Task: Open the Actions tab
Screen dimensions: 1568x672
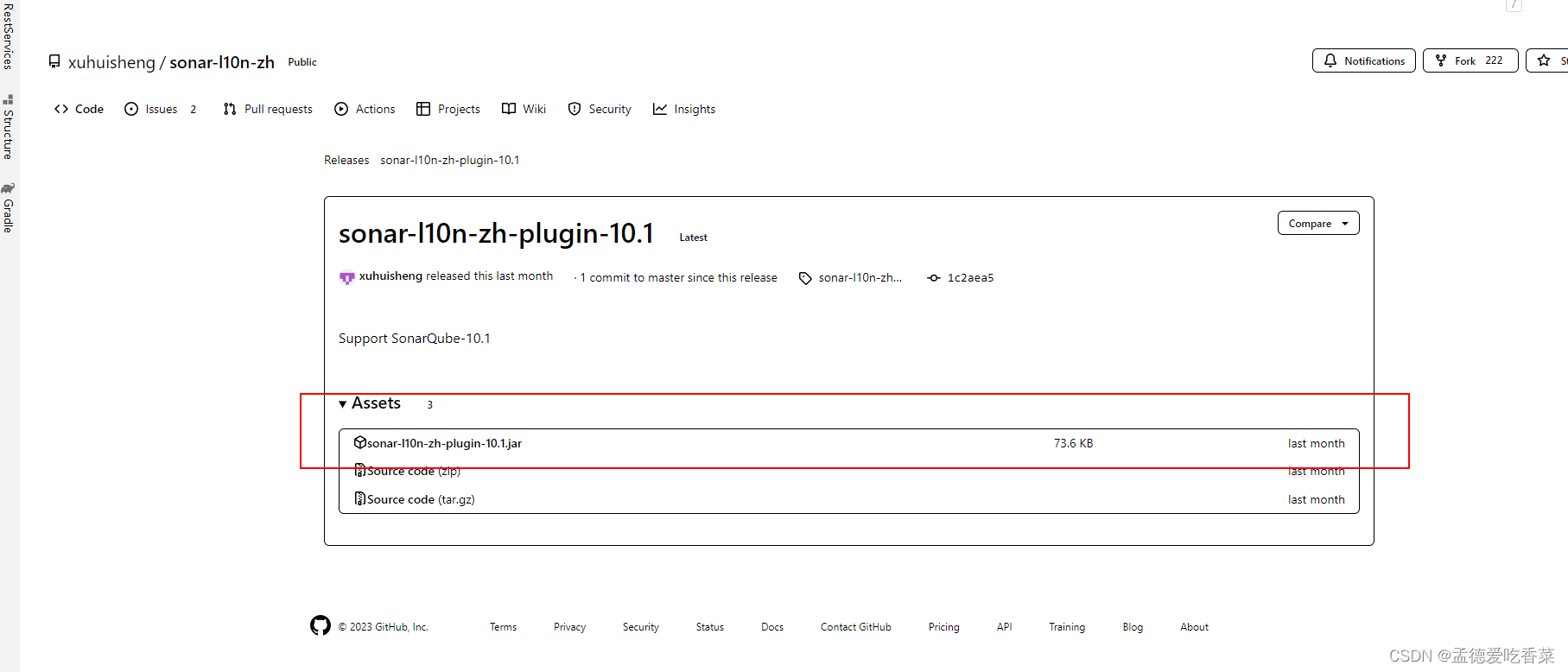Action: tap(365, 109)
